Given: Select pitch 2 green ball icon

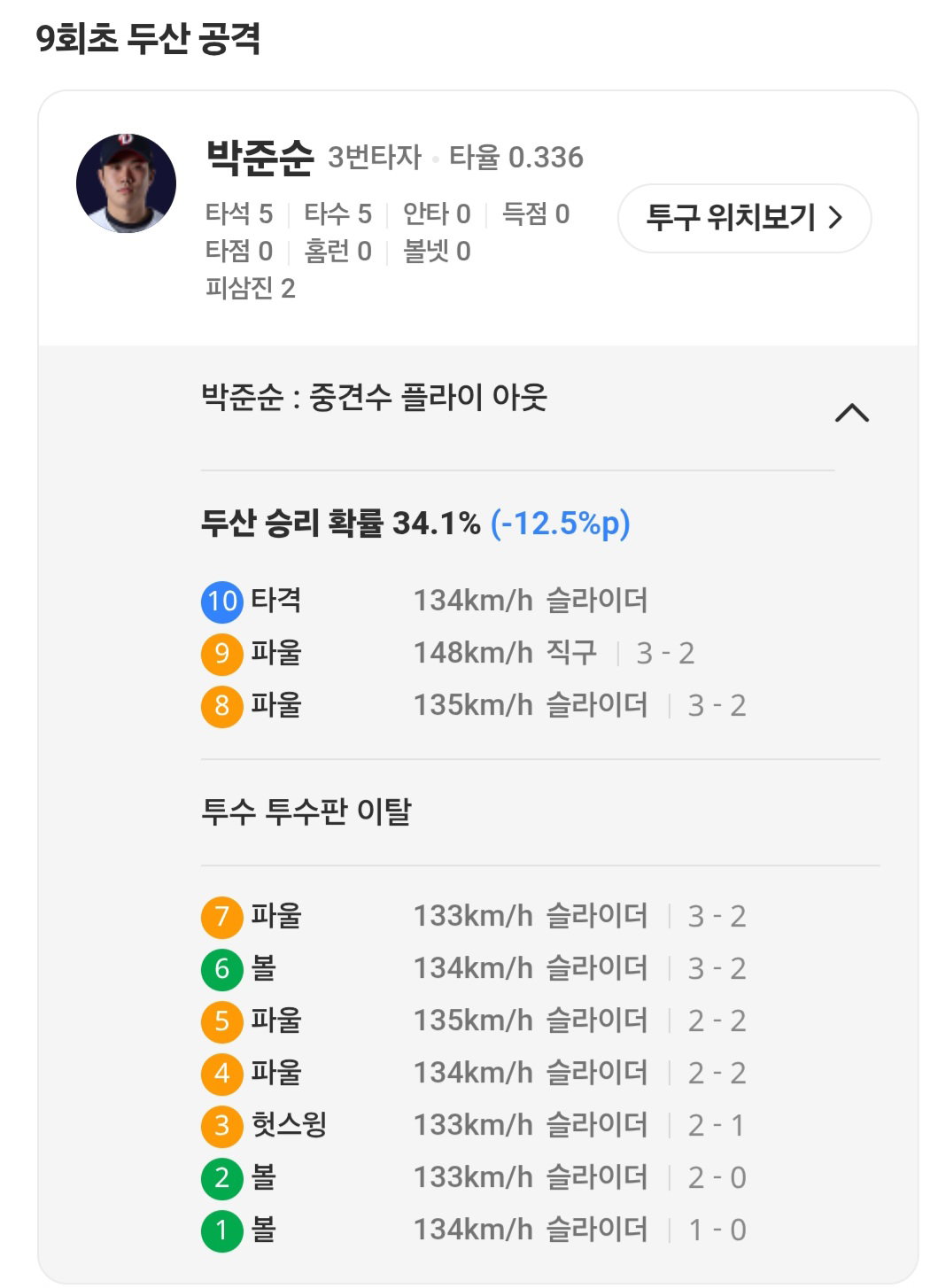Looking at the screenshot, I should click(x=221, y=1178).
